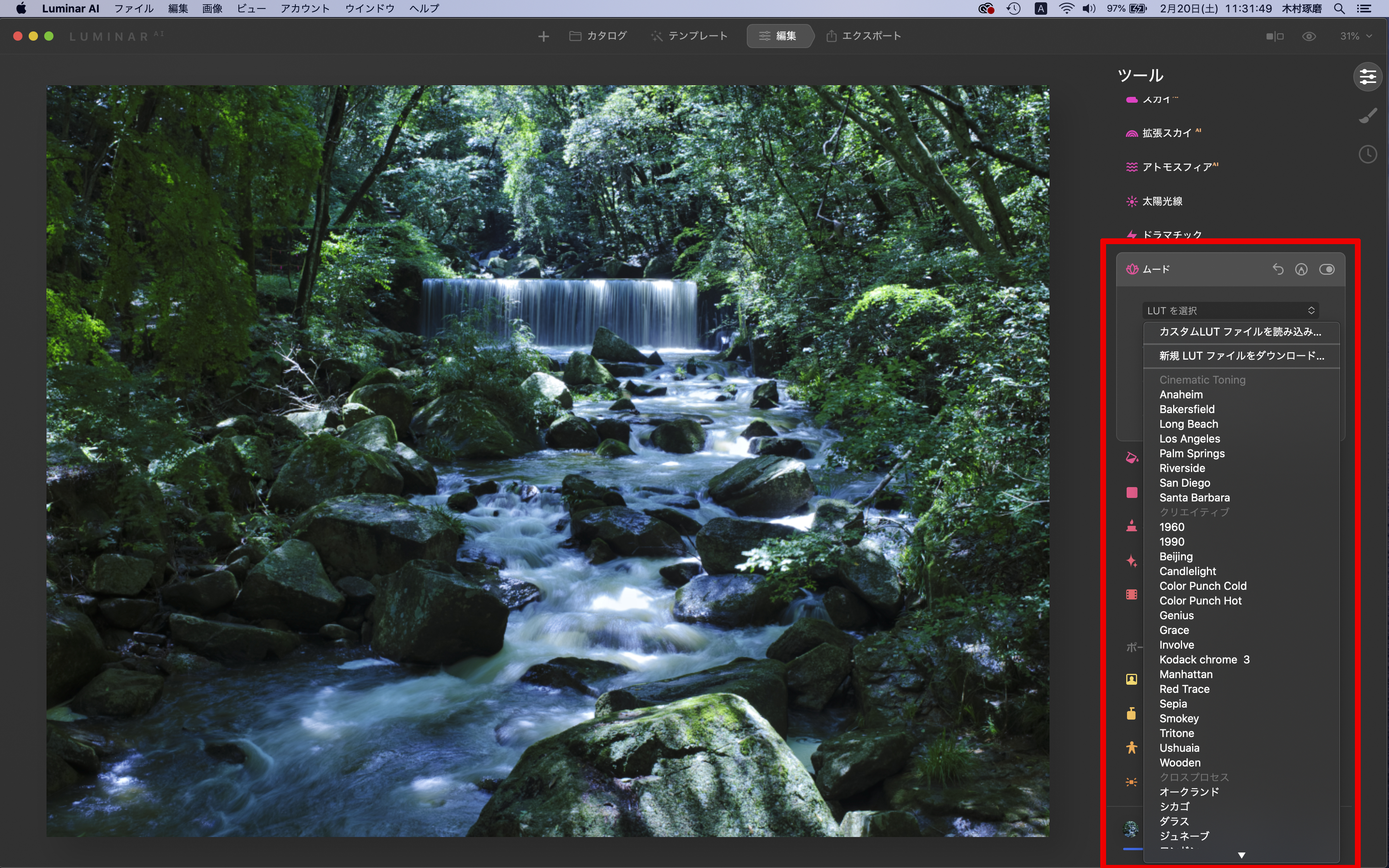
Task: Toggle the preview eye icon
Action: pyautogui.click(x=1309, y=36)
